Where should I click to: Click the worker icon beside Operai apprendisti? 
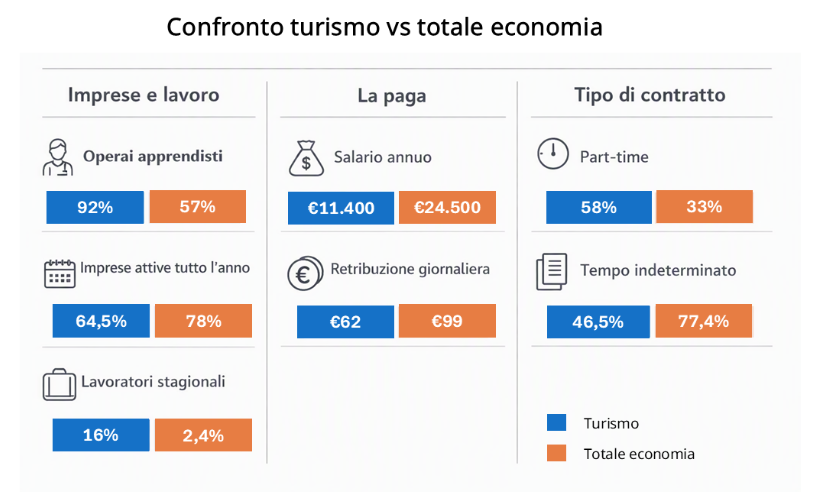pos(57,157)
